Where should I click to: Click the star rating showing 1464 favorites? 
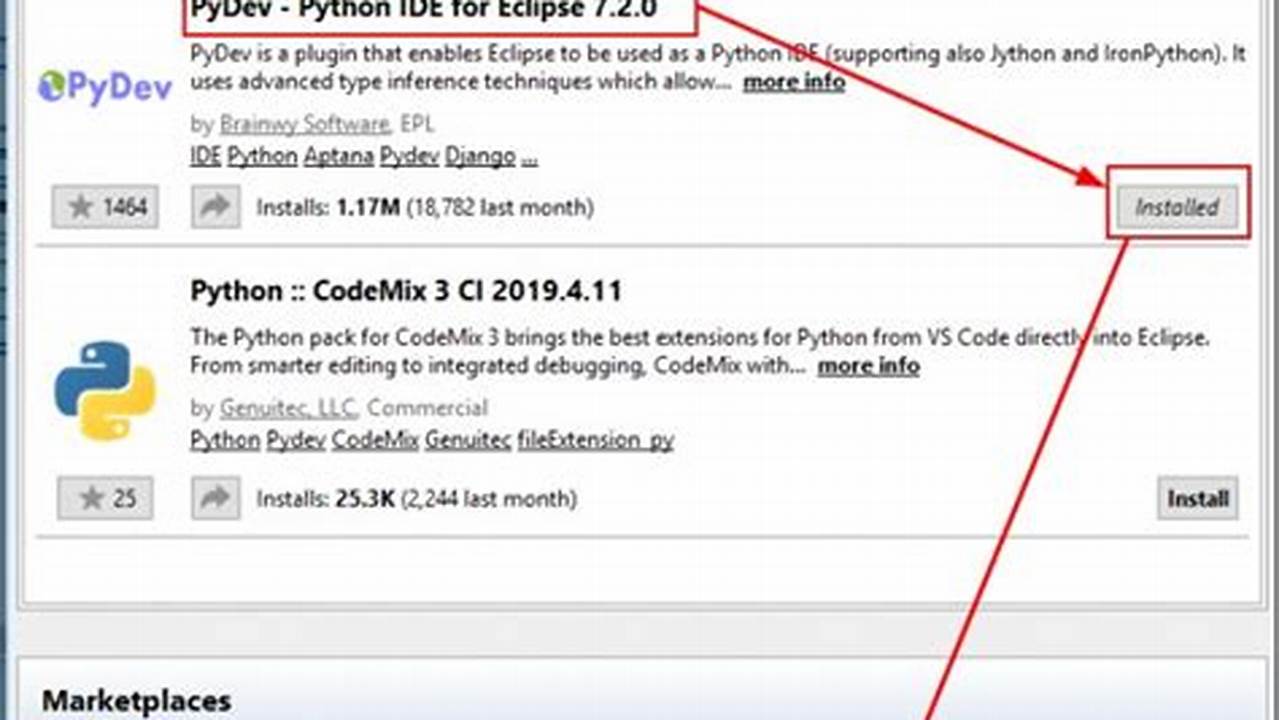click(104, 207)
